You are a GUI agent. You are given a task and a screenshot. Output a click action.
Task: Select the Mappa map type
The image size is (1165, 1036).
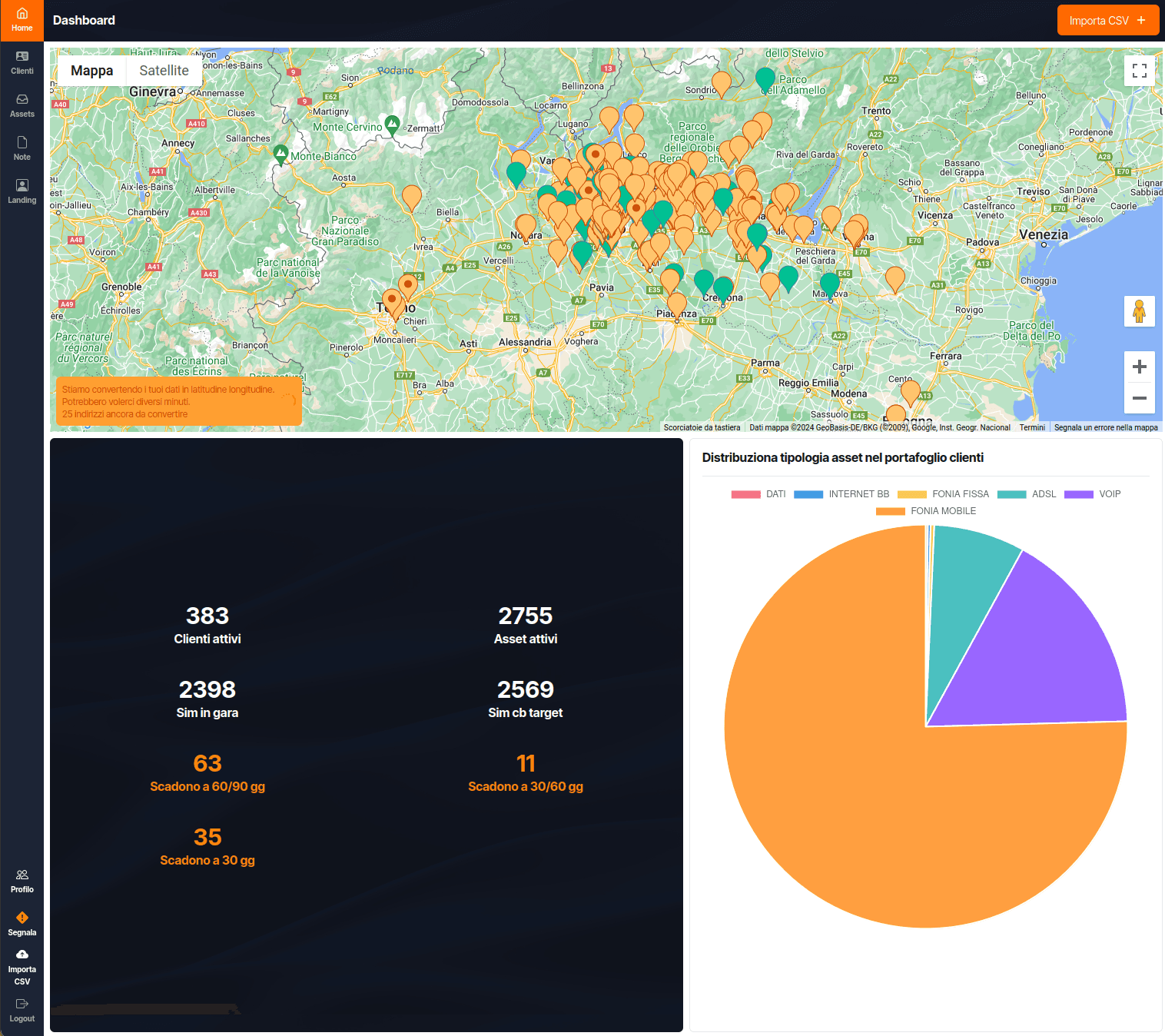(92, 71)
